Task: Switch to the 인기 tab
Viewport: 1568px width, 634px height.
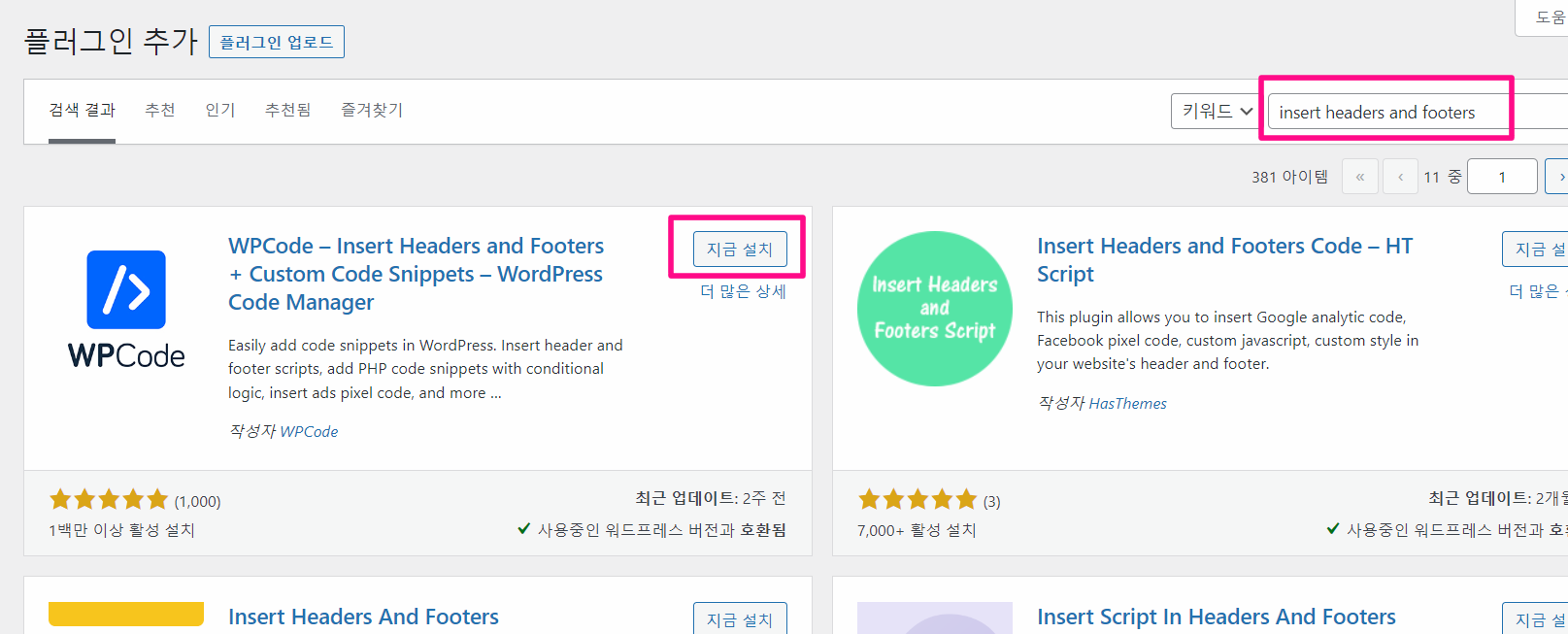Action: coord(220,111)
